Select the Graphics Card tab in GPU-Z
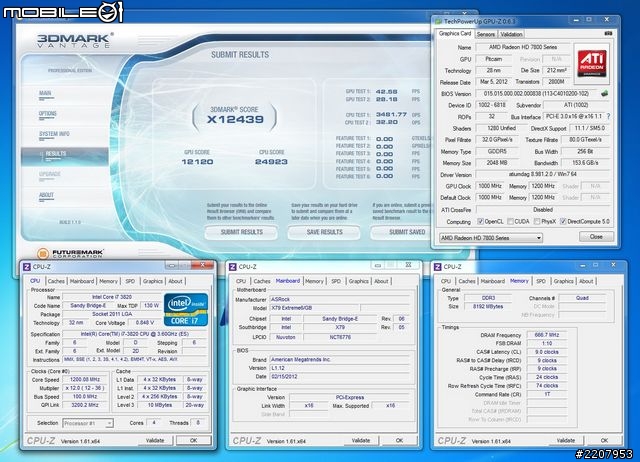640x462 pixels. pyautogui.click(x=455, y=33)
